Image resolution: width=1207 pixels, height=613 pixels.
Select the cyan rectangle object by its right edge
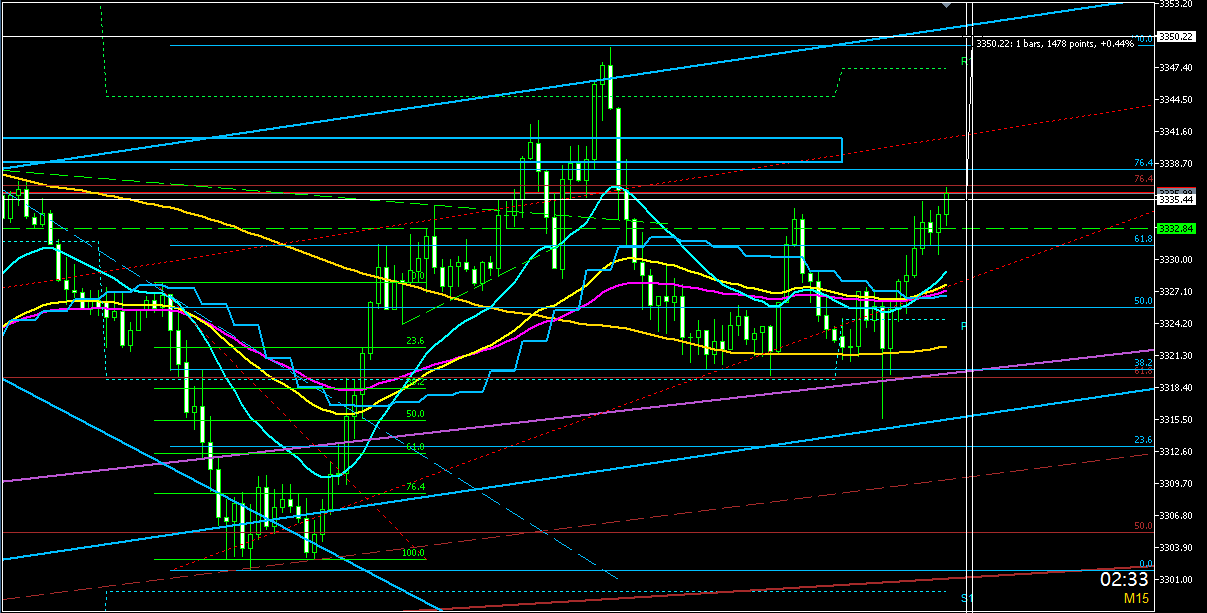(x=842, y=149)
